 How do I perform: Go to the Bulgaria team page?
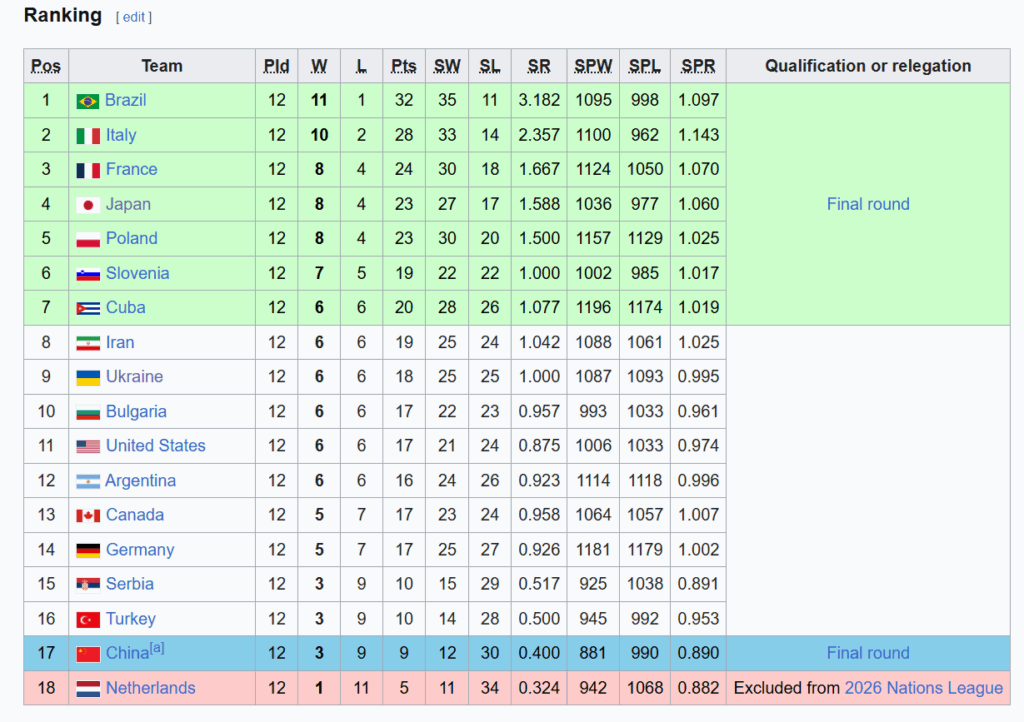click(136, 411)
